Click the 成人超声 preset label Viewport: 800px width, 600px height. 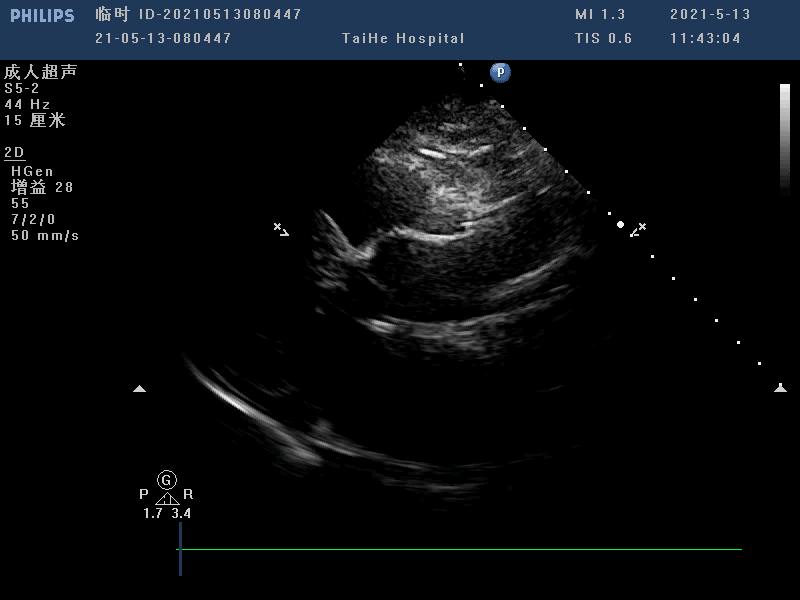tap(40, 72)
